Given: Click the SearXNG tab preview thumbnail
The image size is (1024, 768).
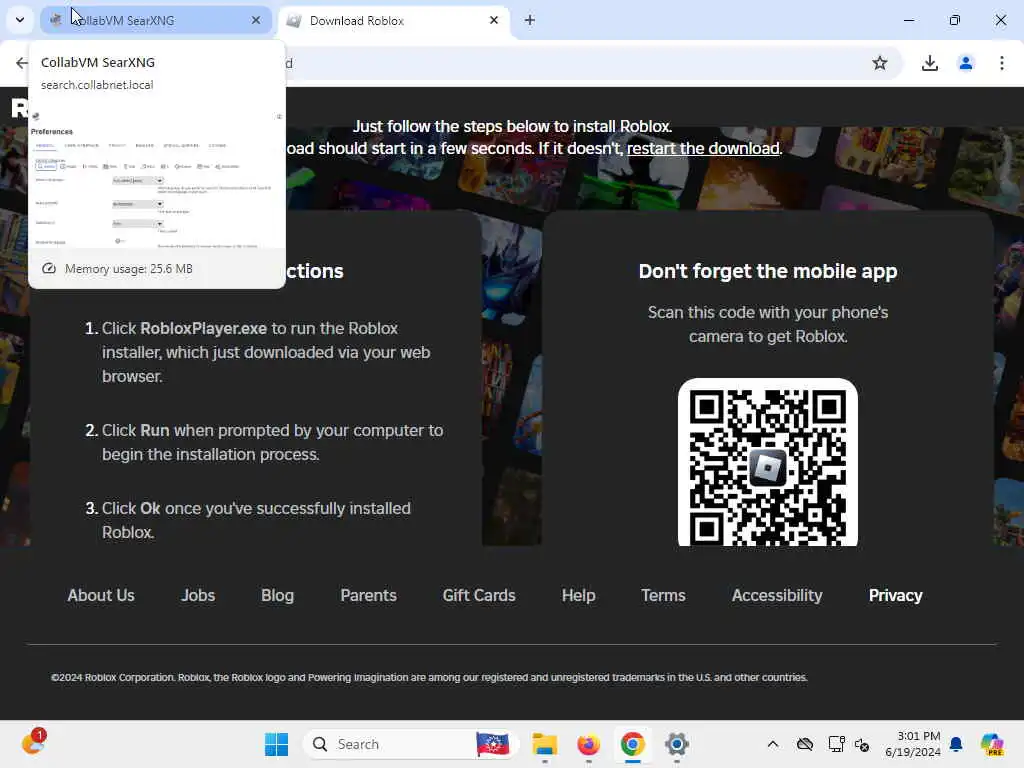Looking at the screenshot, I should 157,176.
